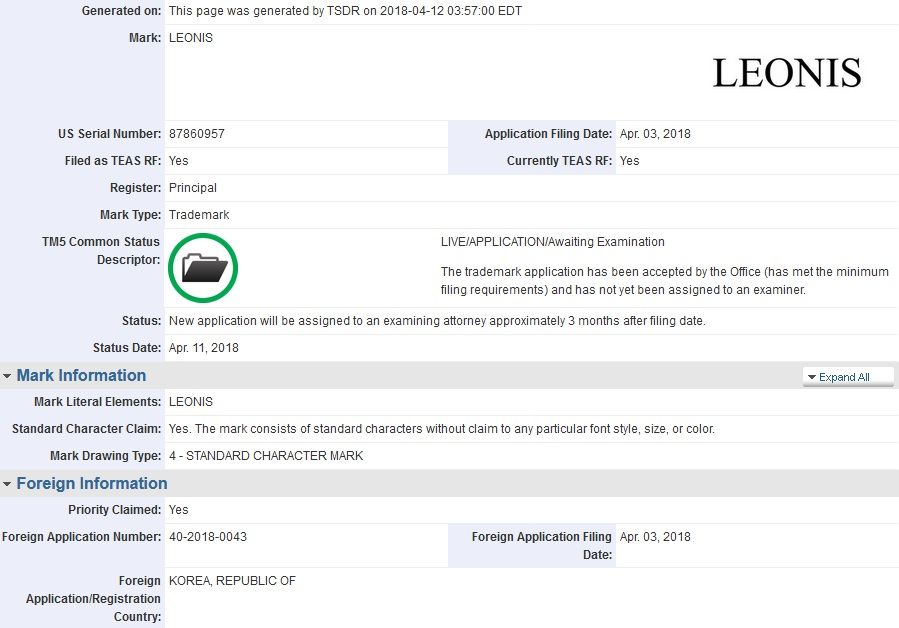Click the green-circled folder status icon

coord(203,268)
